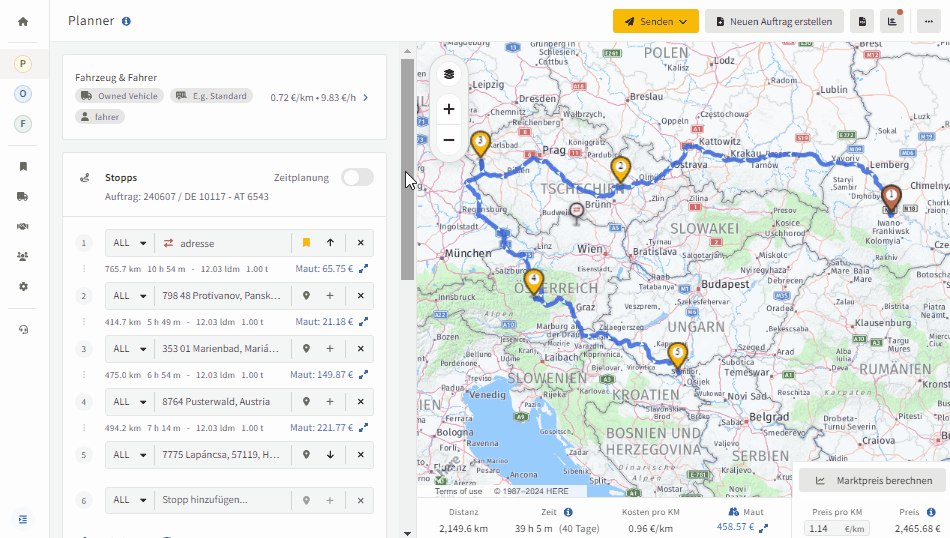Select the P Planner sidebar item
The height and width of the screenshot is (538, 950).
point(23,64)
